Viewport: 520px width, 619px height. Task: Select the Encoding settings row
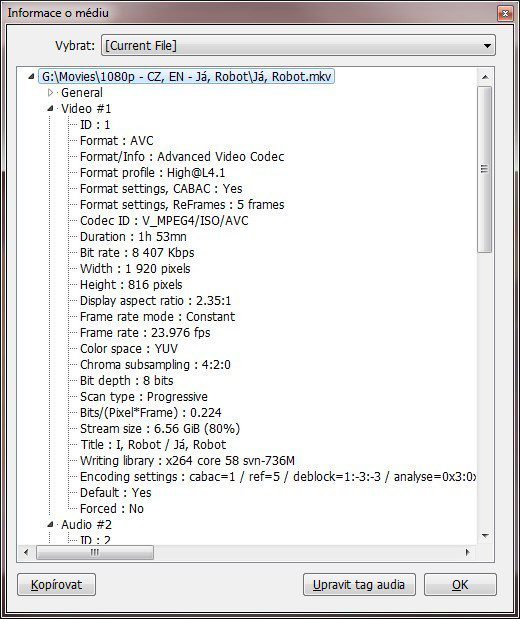tap(278, 477)
